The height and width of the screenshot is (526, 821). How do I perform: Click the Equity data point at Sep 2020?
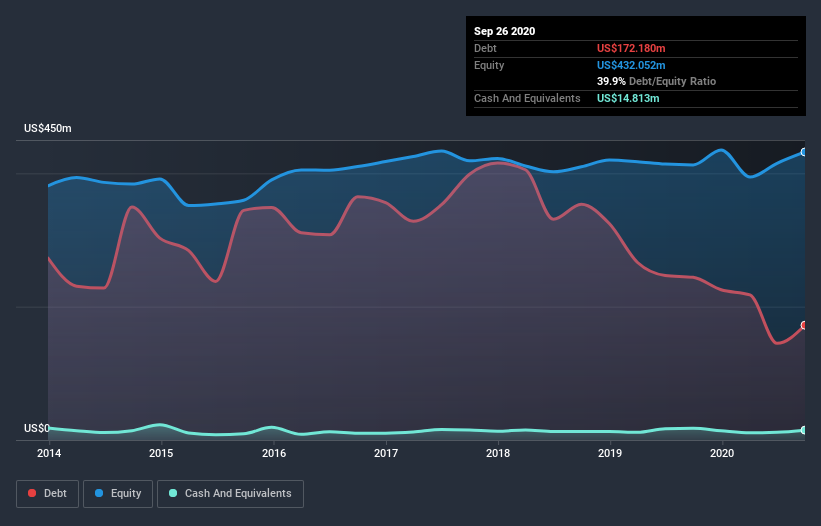point(804,152)
